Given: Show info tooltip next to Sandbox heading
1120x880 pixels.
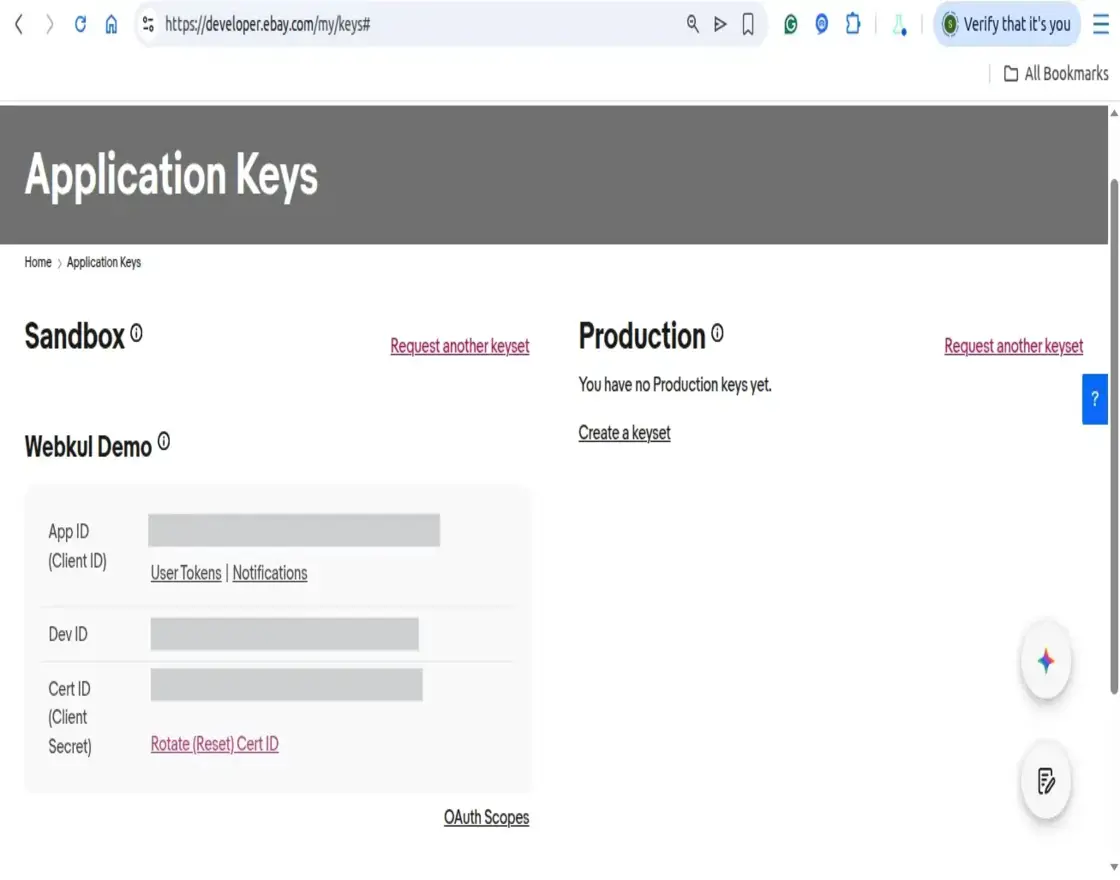Looking at the screenshot, I should (x=136, y=333).
